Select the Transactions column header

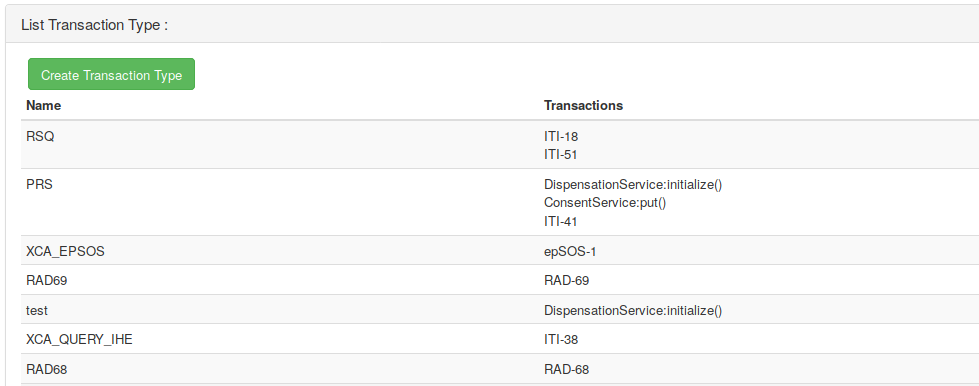click(x=583, y=106)
